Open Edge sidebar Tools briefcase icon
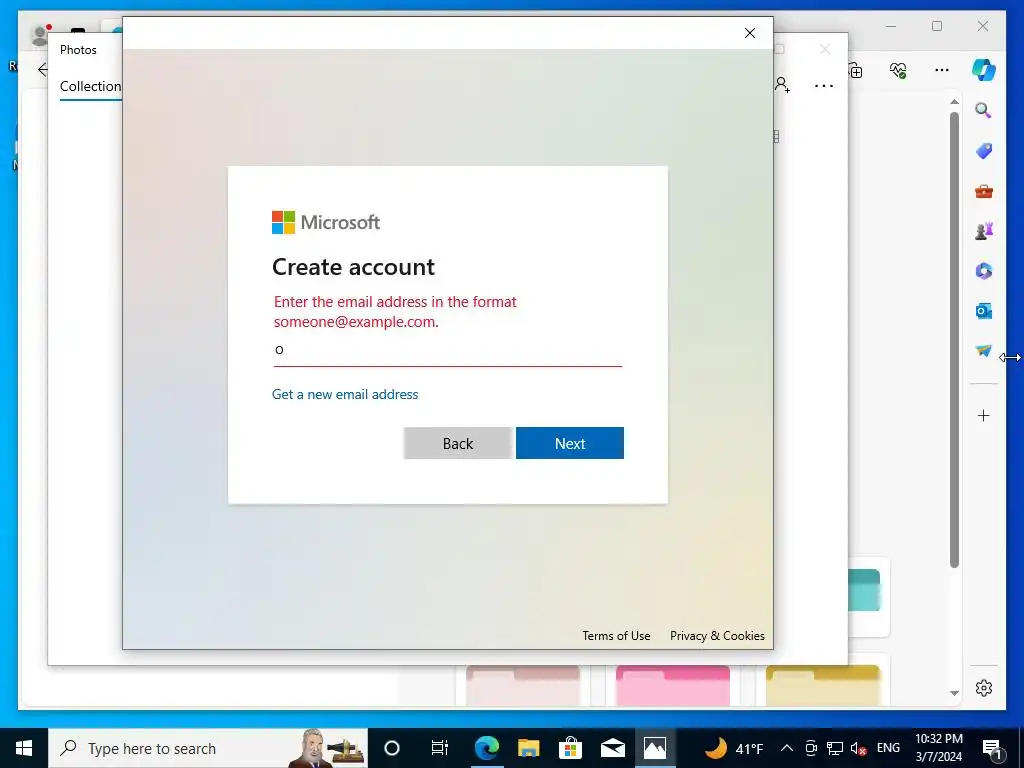This screenshot has width=1024, height=768. coord(984,191)
